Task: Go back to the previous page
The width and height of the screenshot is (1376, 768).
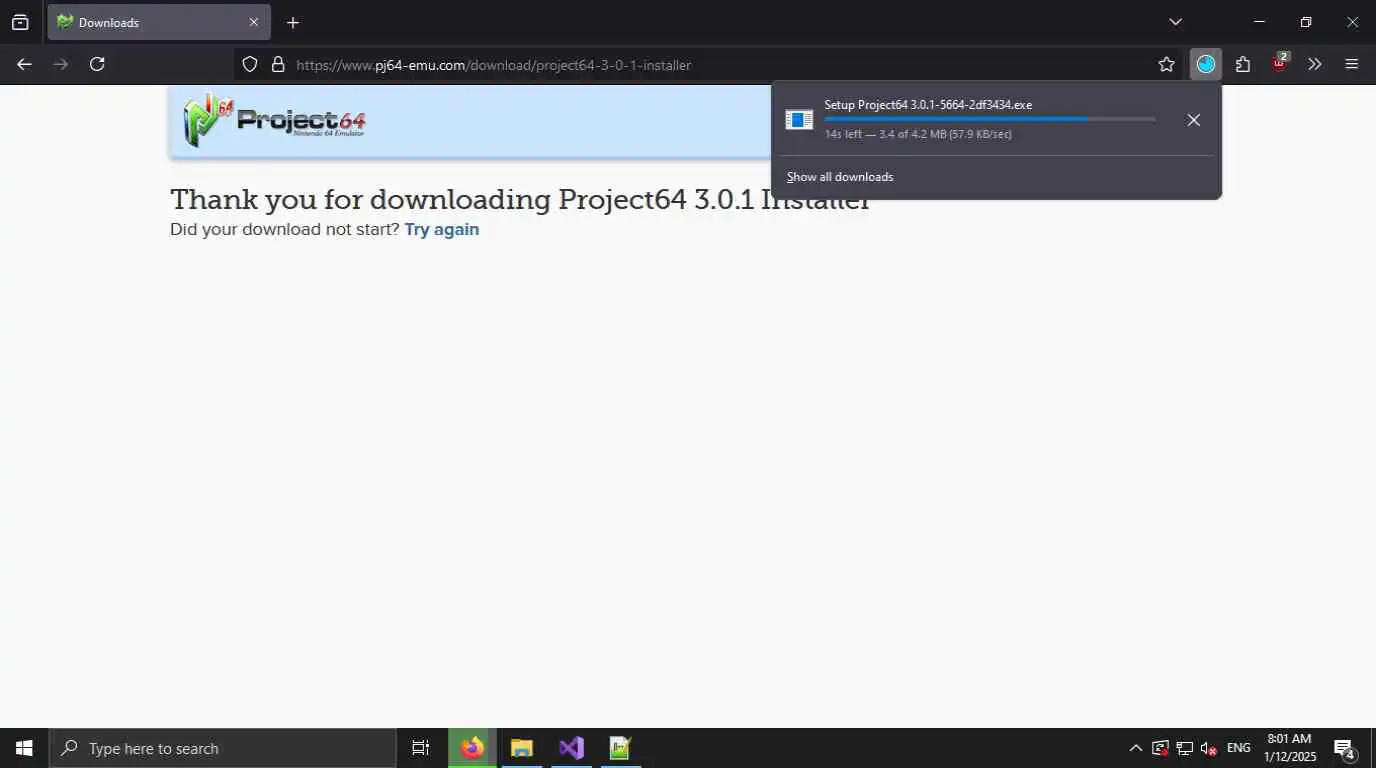Action: [x=24, y=64]
